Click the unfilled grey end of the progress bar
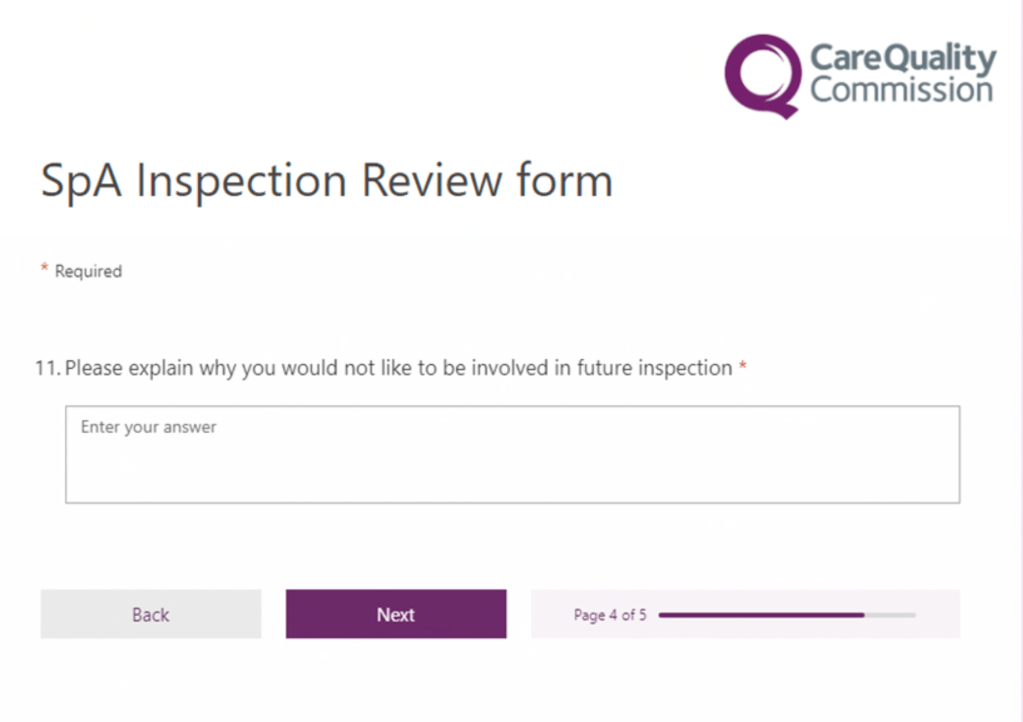Image resolution: width=1023 pixels, height=722 pixels. coord(890,615)
